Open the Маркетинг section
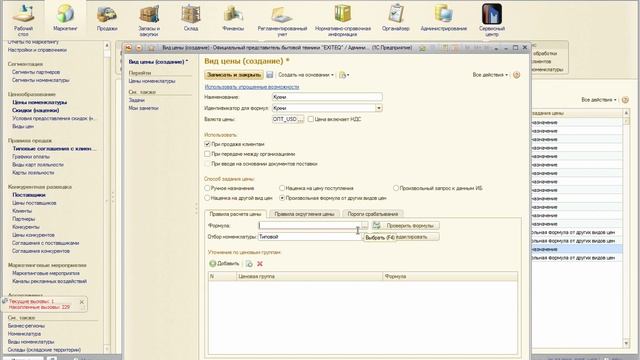 [65, 18]
